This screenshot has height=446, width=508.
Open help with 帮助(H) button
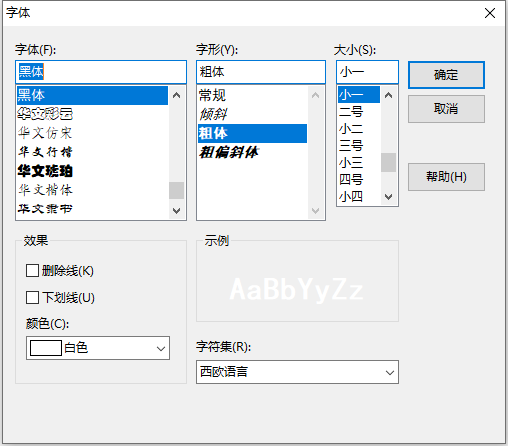click(446, 177)
